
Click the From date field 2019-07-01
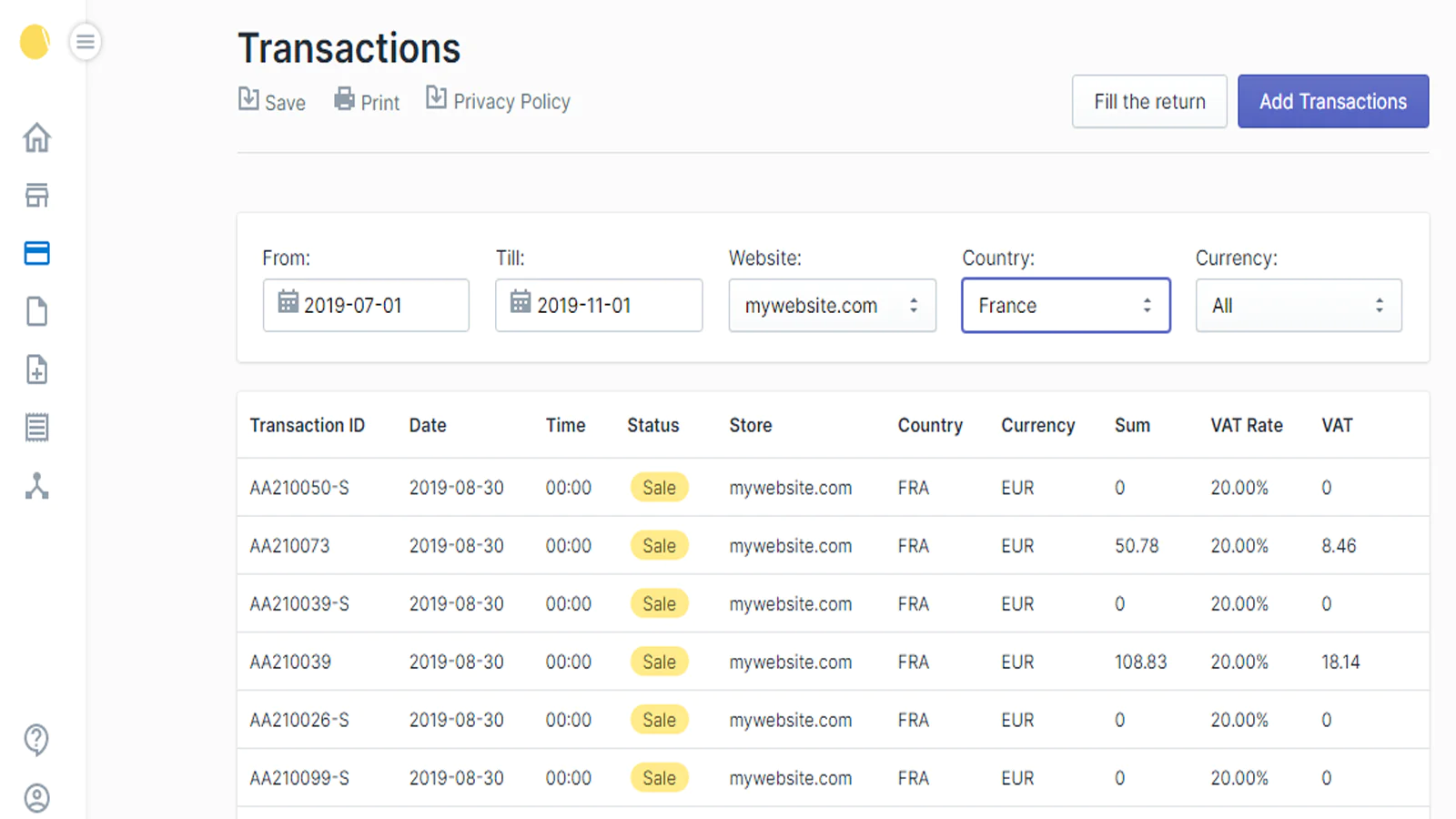(x=366, y=306)
